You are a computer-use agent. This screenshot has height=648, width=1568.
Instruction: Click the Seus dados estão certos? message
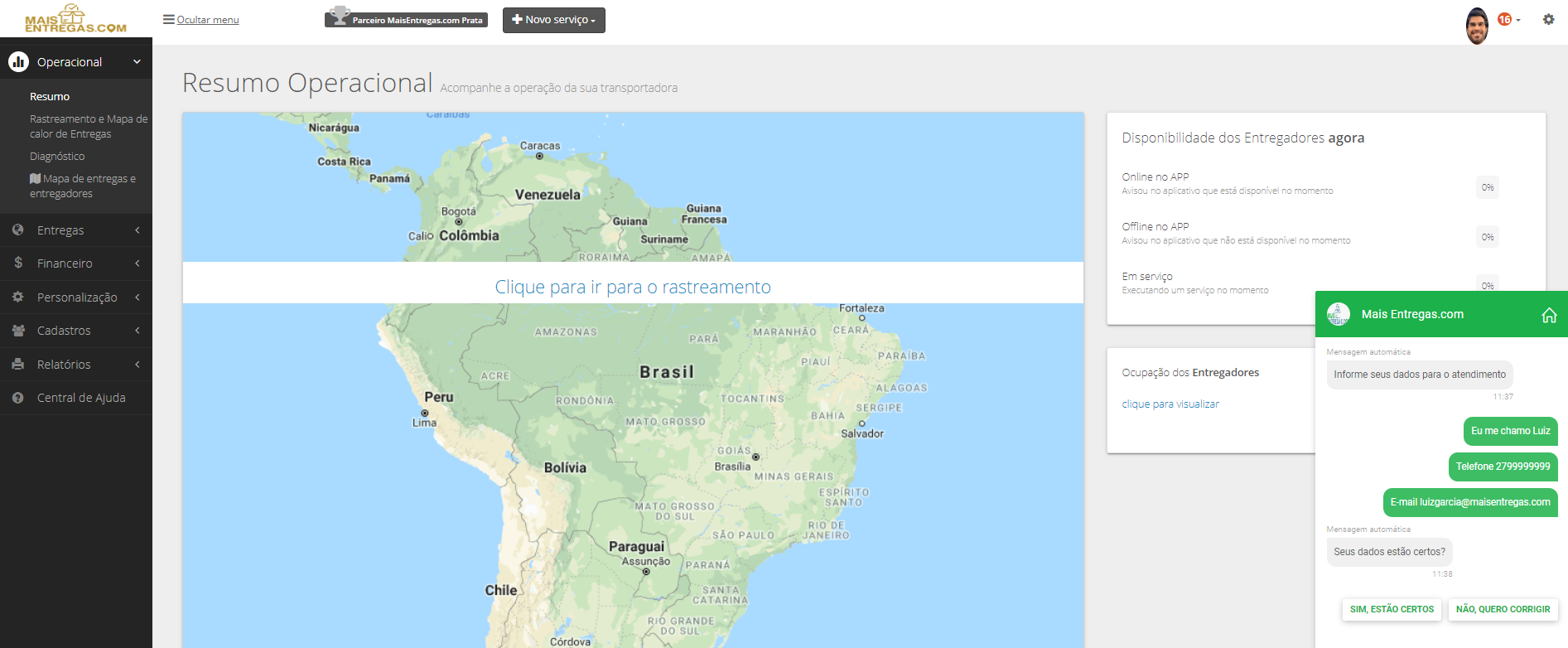pos(1389,552)
